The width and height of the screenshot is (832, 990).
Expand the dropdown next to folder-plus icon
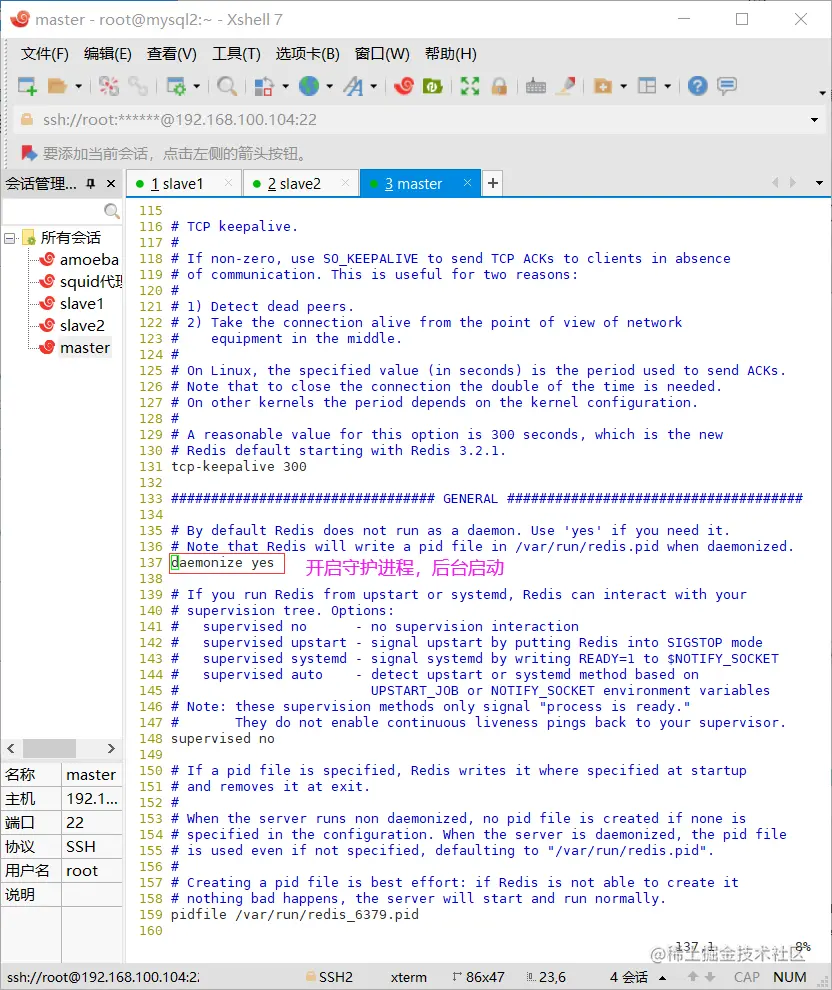click(x=624, y=86)
